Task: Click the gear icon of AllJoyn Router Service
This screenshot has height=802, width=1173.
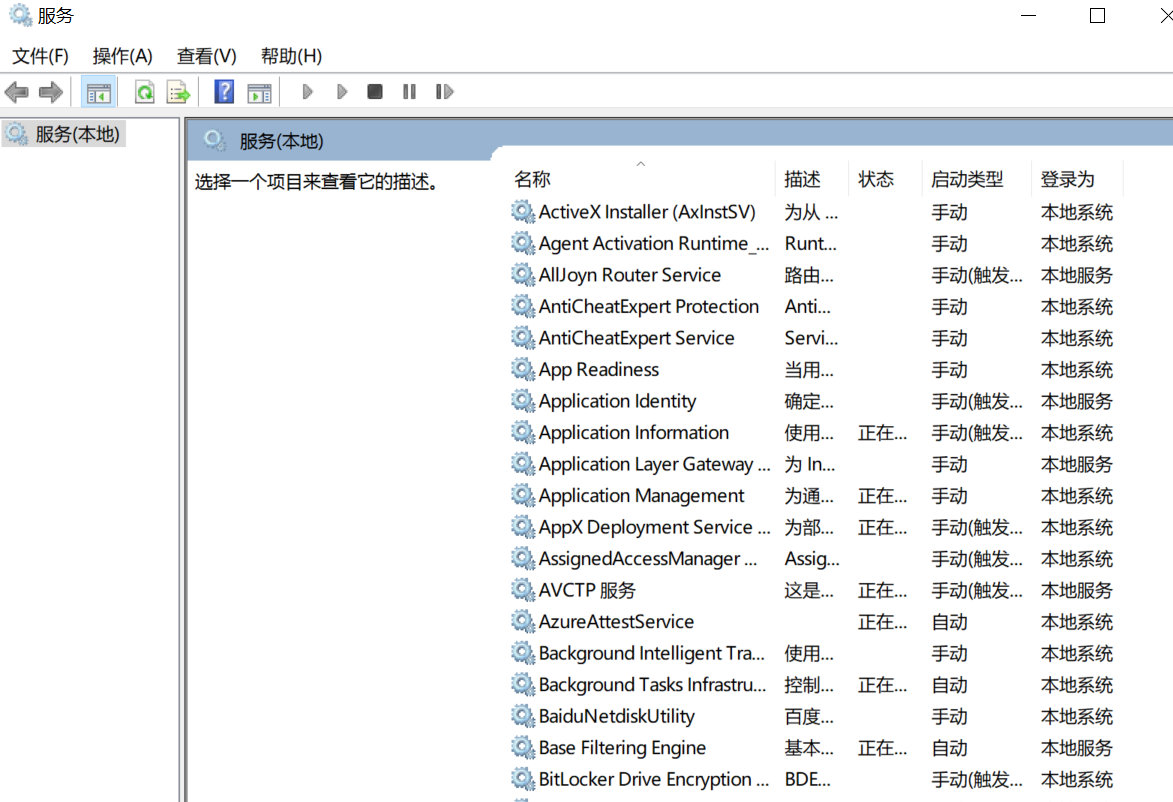Action: (522, 275)
